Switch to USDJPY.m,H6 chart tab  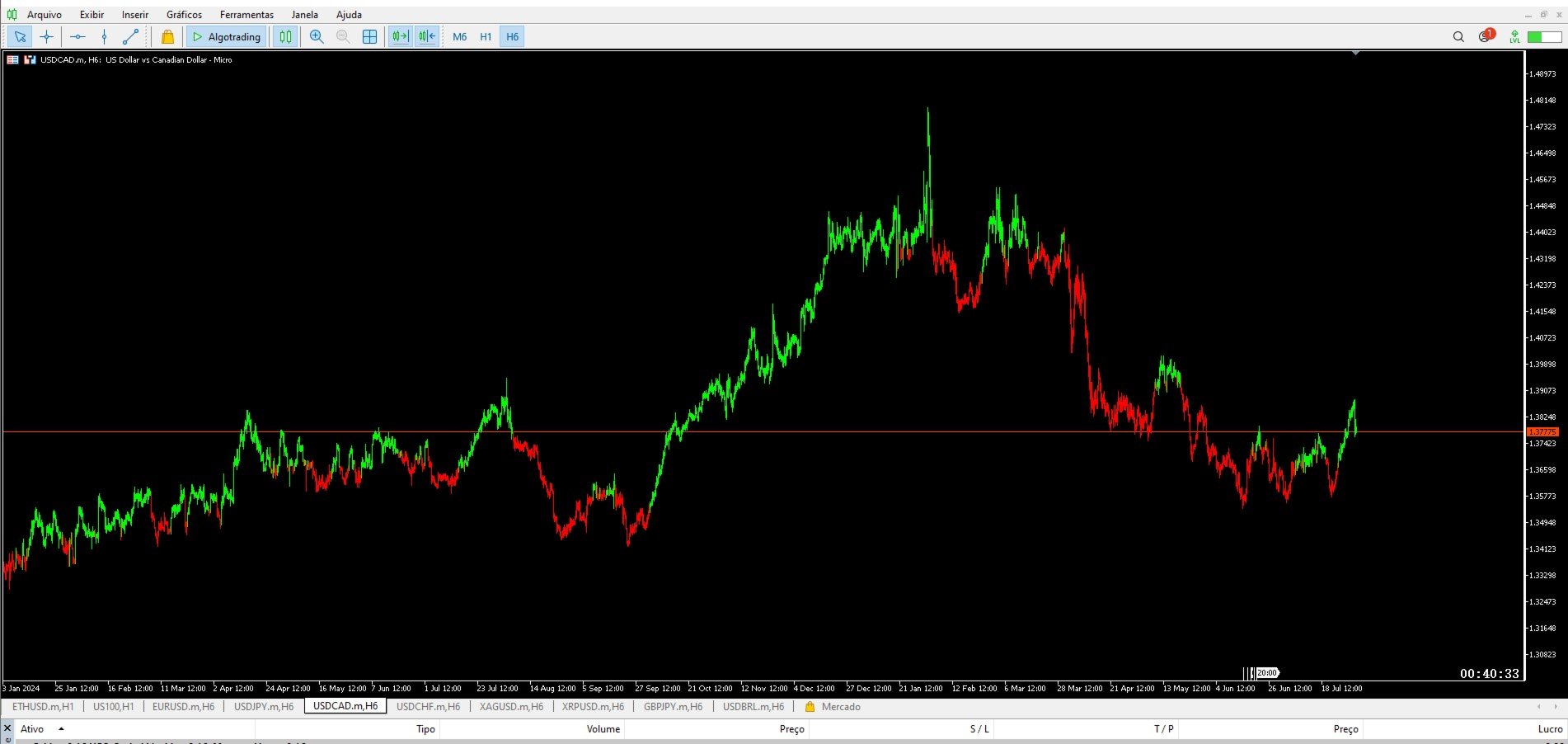pyautogui.click(x=264, y=706)
